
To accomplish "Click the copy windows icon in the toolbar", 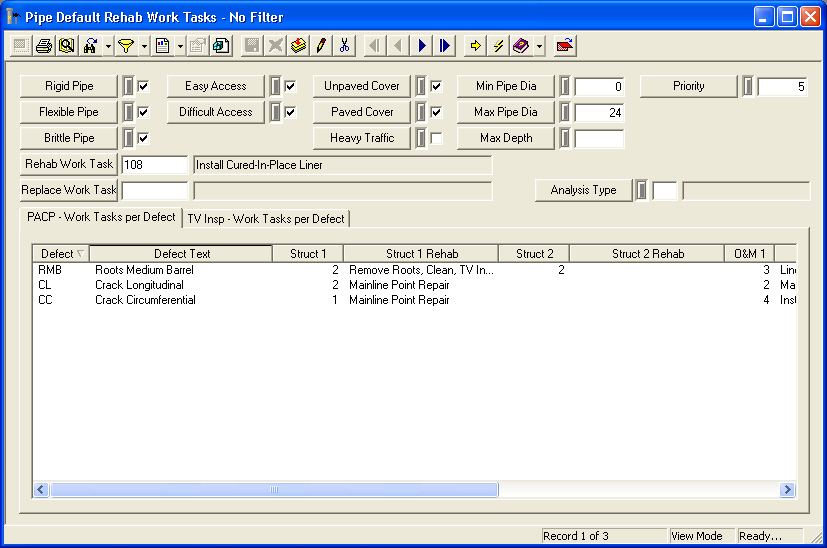I will [221, 46].
